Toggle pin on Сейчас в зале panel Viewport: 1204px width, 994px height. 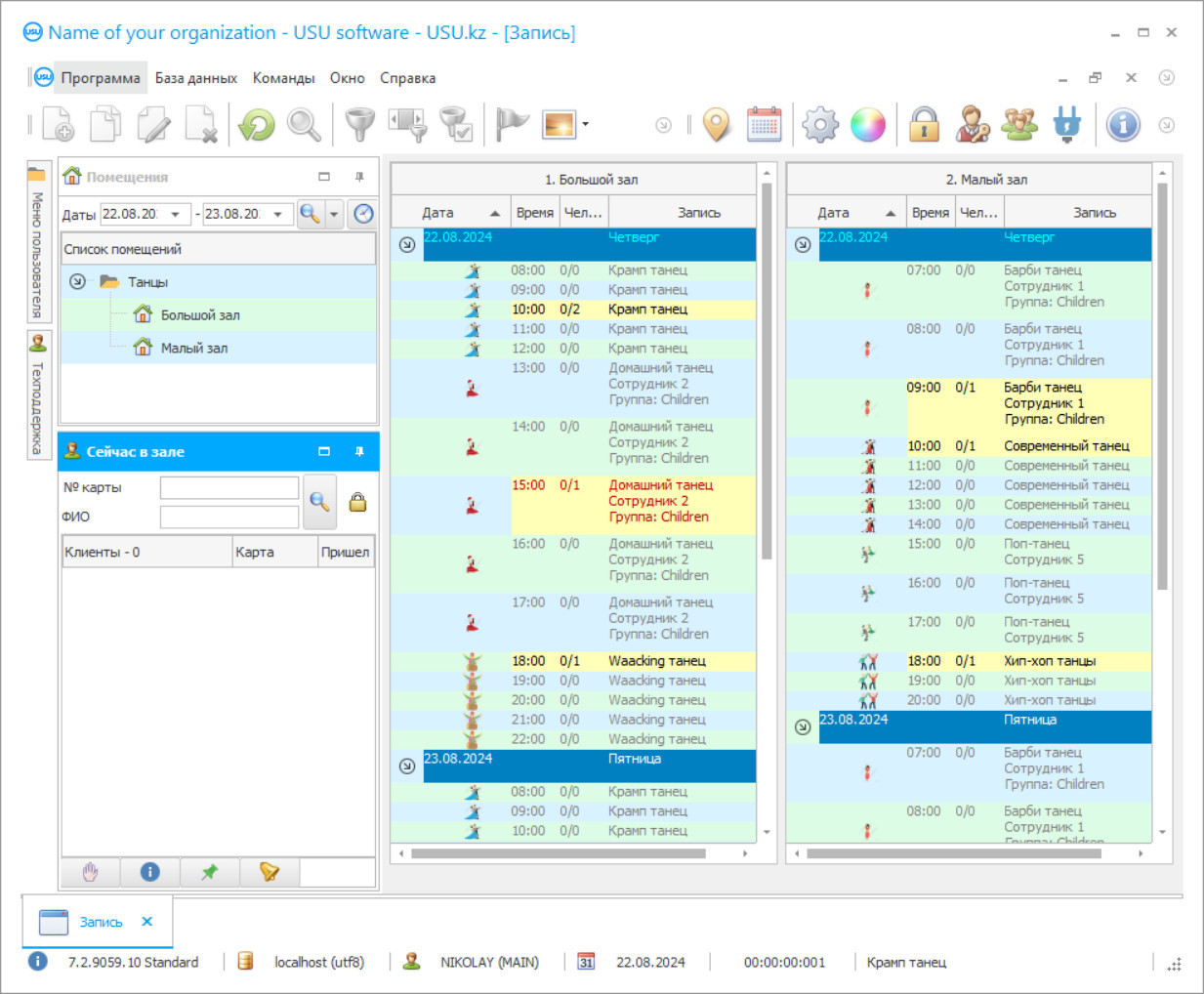359,451
